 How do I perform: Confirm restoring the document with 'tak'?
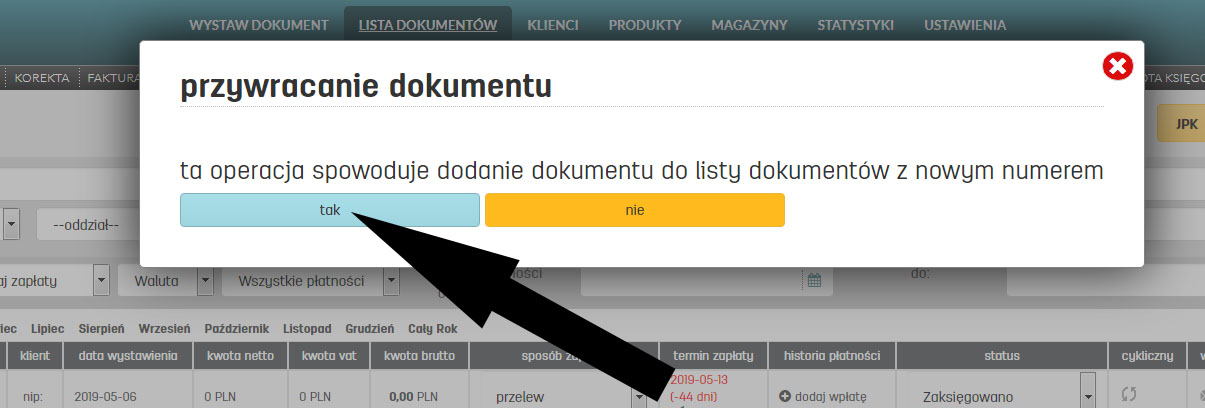[x=329, y=210]
